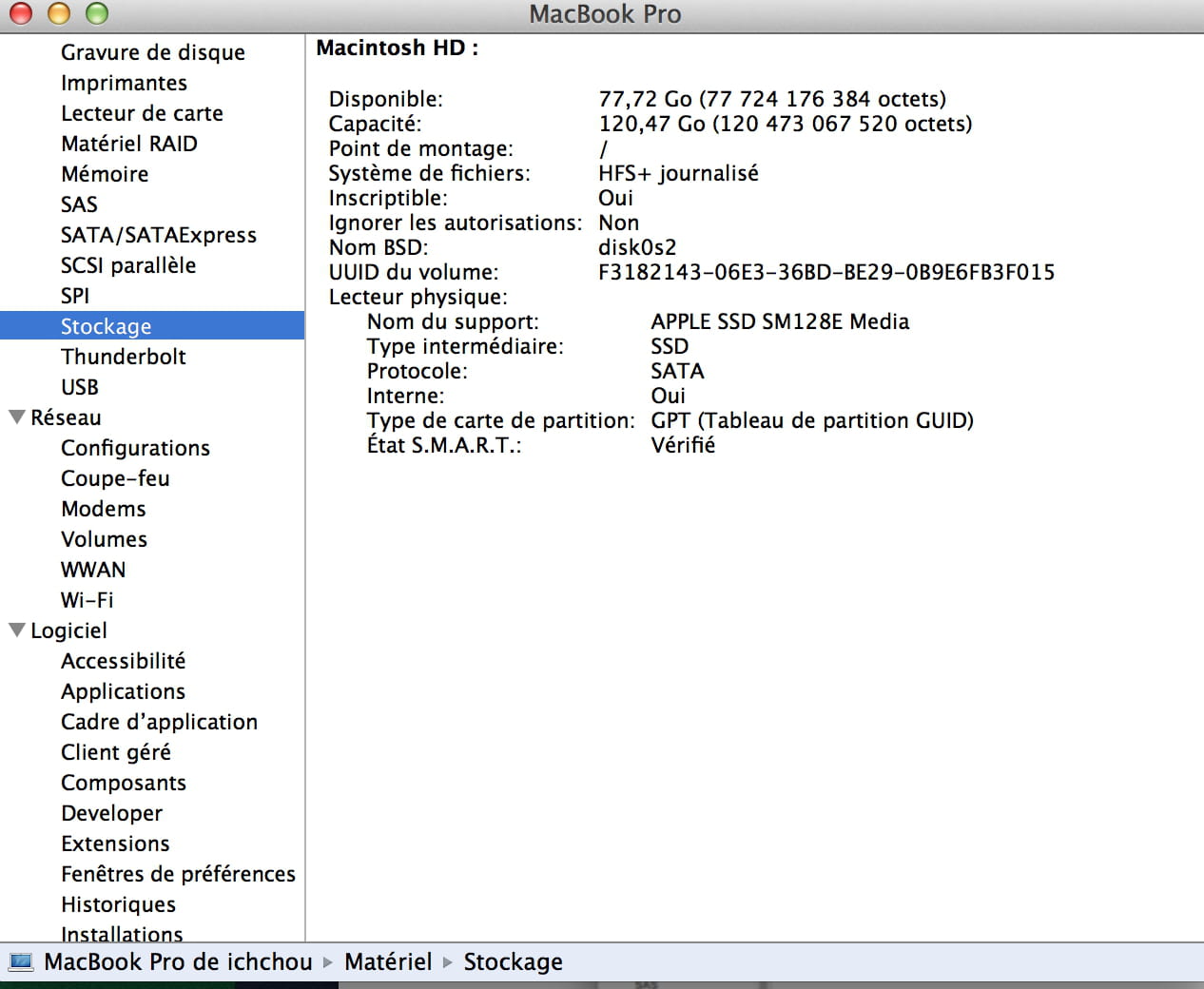Image resolution: width=1204 pixels, height=989 pixels.
Task: Click the MacBook Pro computer icon in path bar
Action: click(20, 962)
